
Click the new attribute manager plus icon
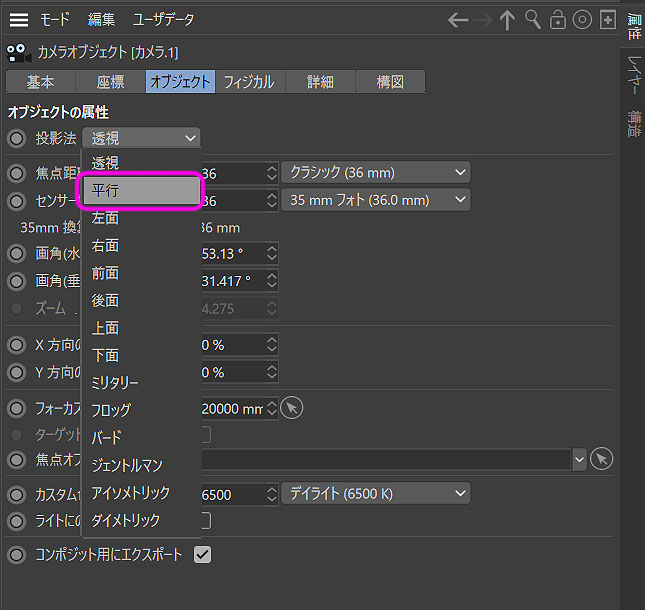607,20
